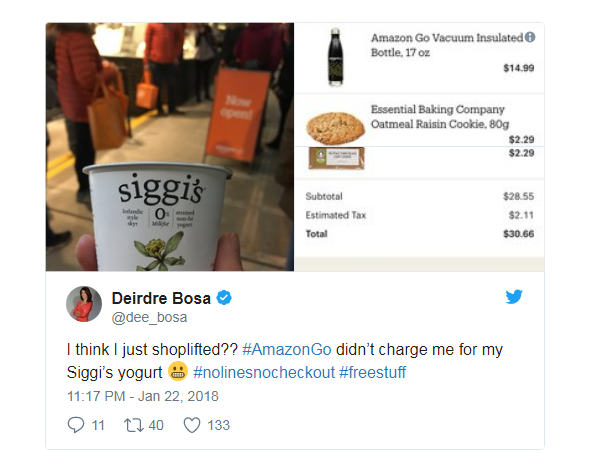Click the Deirdre Bosa display name
The height and width of the screenshot is (453, 615).
pos(161,298)
